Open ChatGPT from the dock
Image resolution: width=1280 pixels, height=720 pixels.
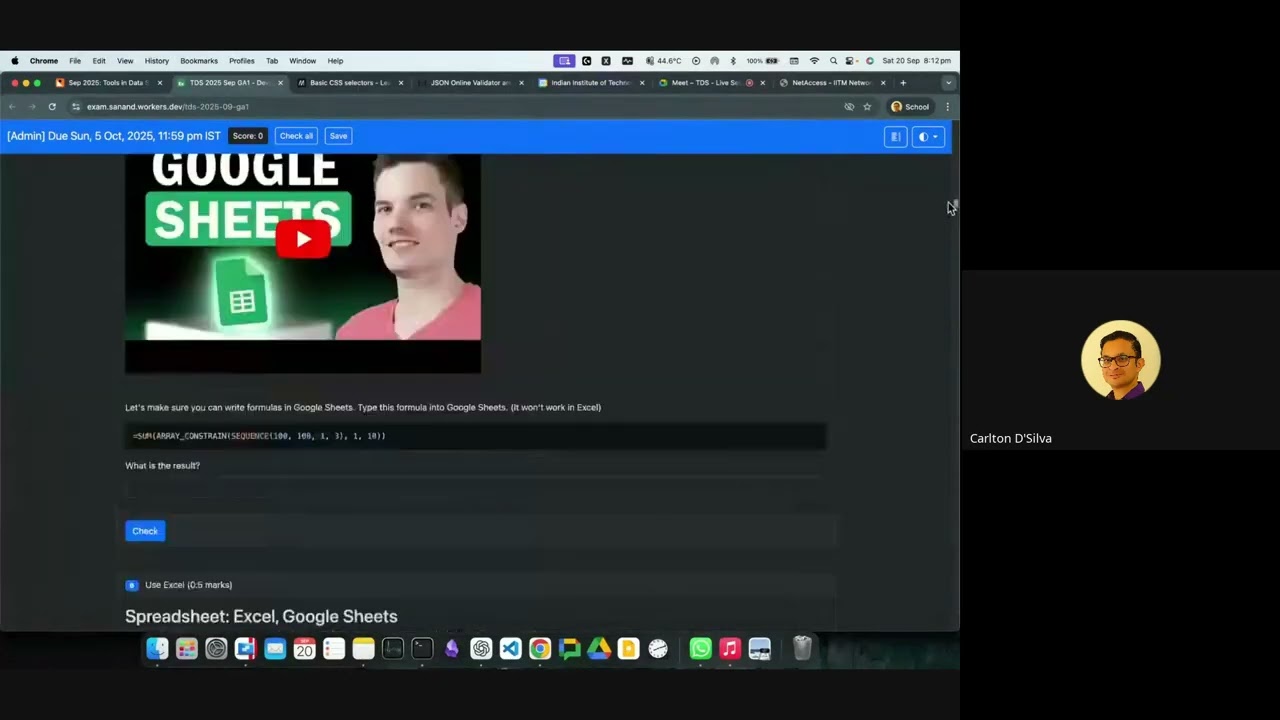[x=481, y=649]
